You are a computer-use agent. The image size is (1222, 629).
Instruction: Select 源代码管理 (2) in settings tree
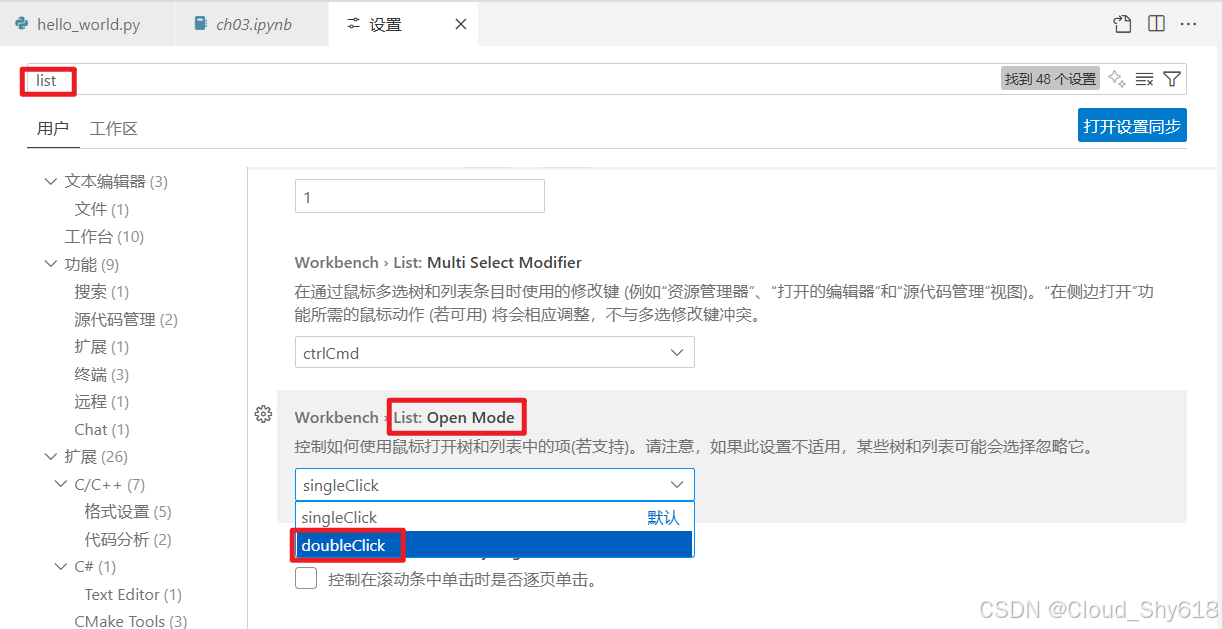click(126, 319)
